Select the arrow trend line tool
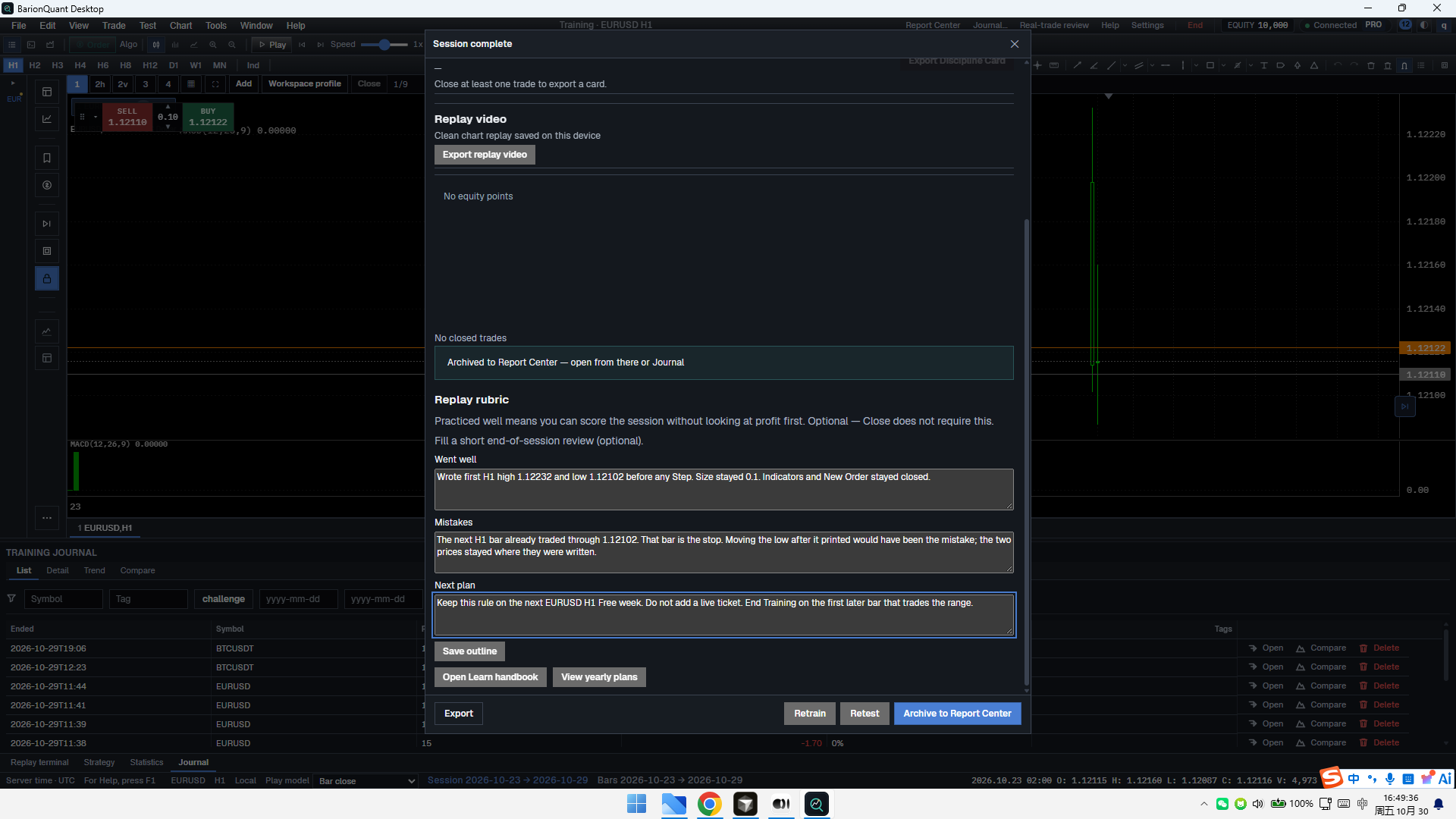 1077,65
